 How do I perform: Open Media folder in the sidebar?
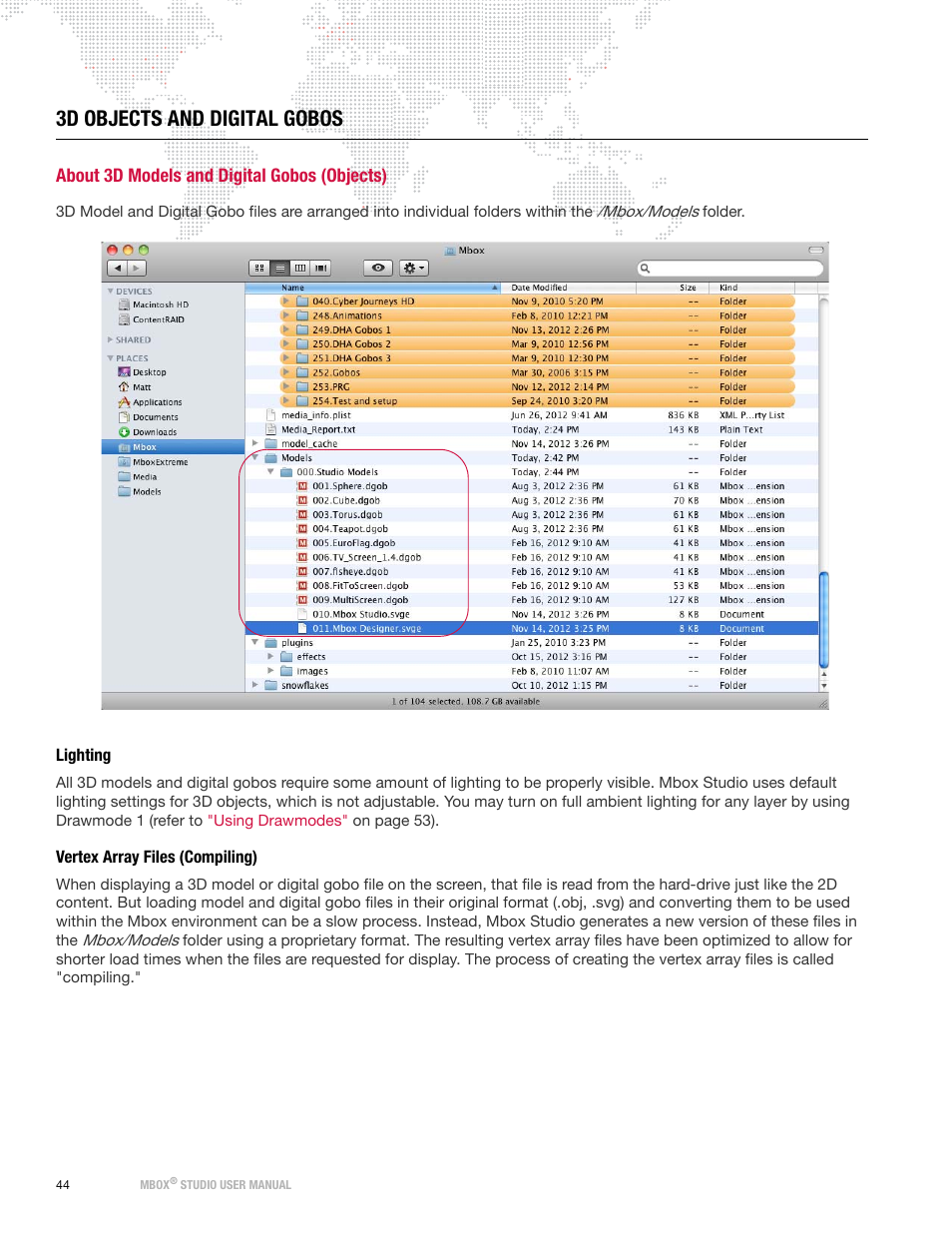[138, 477]
